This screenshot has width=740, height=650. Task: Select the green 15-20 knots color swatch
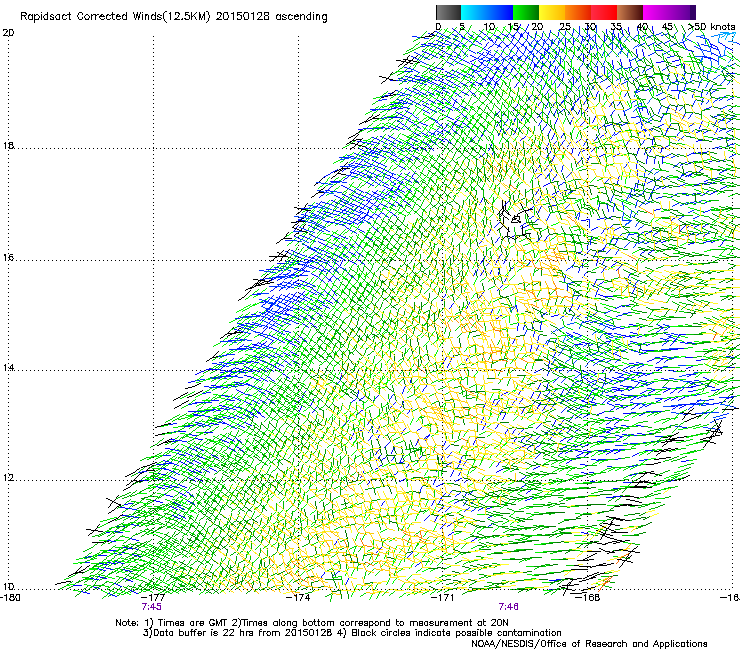[526, 12]
